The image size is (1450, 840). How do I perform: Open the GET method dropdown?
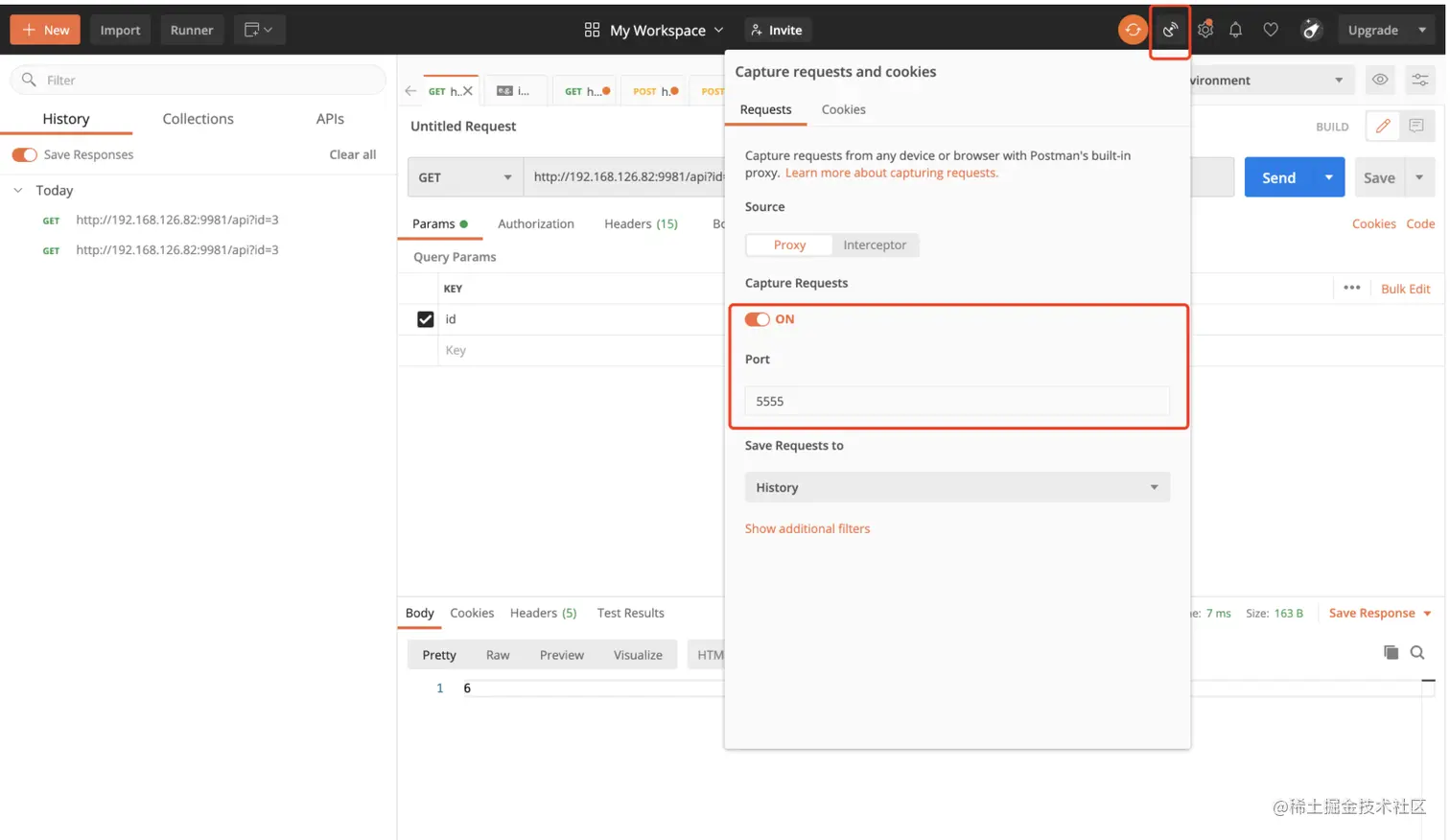tap(465, 177)
